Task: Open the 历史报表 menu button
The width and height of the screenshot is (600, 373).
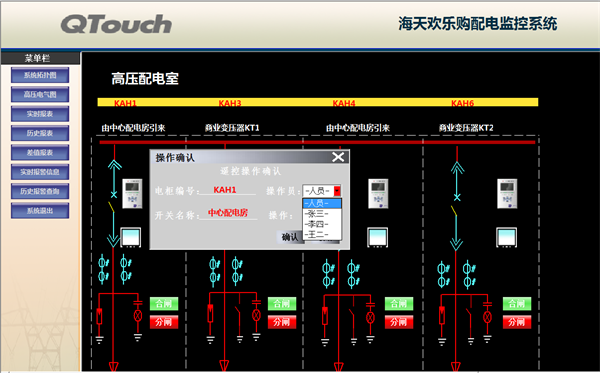Action: (40, 133)
